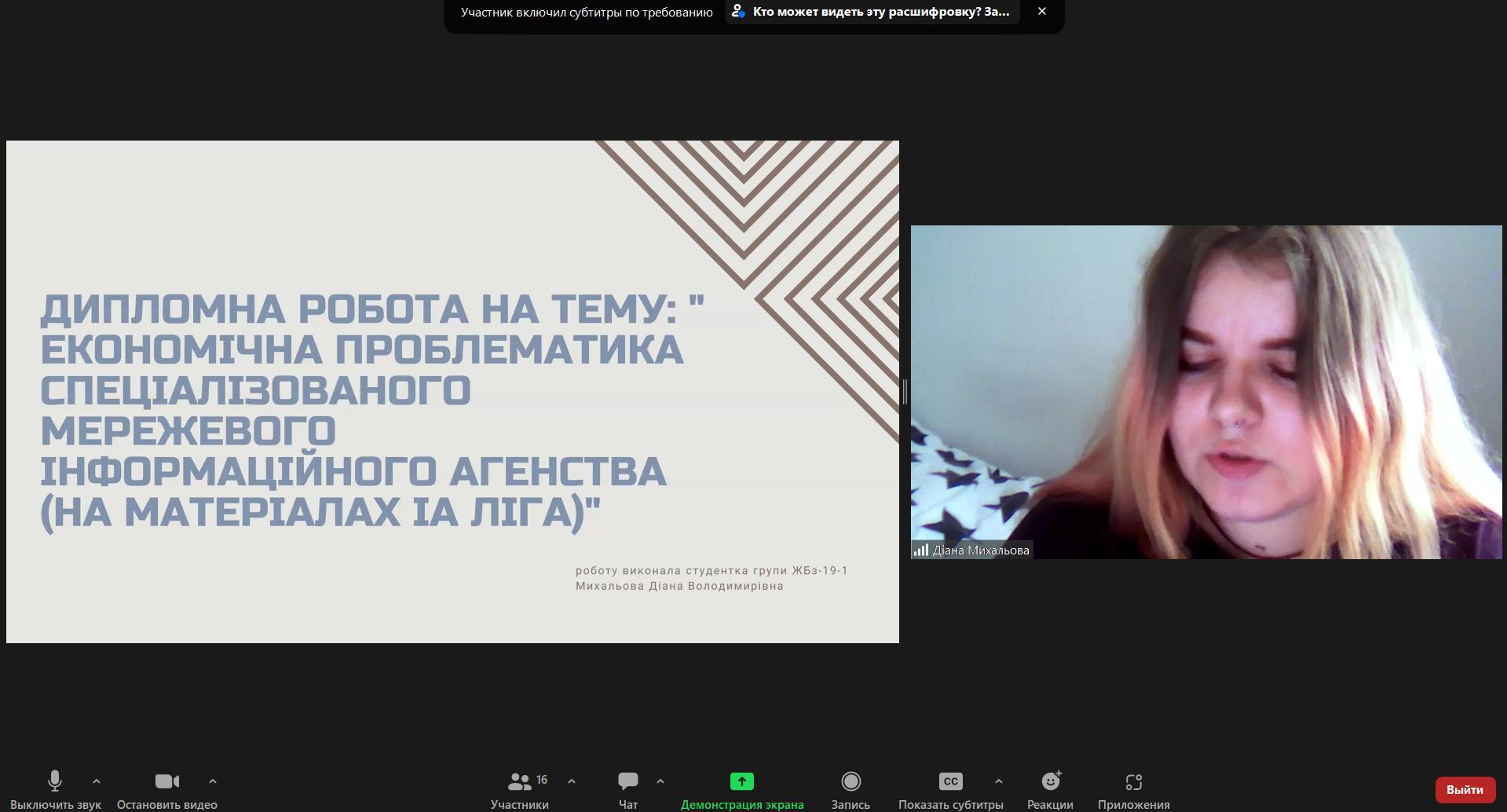Open Реакции reactions menu
This screenshot has height=812, width=1507.
click(x=1050, y=790)
